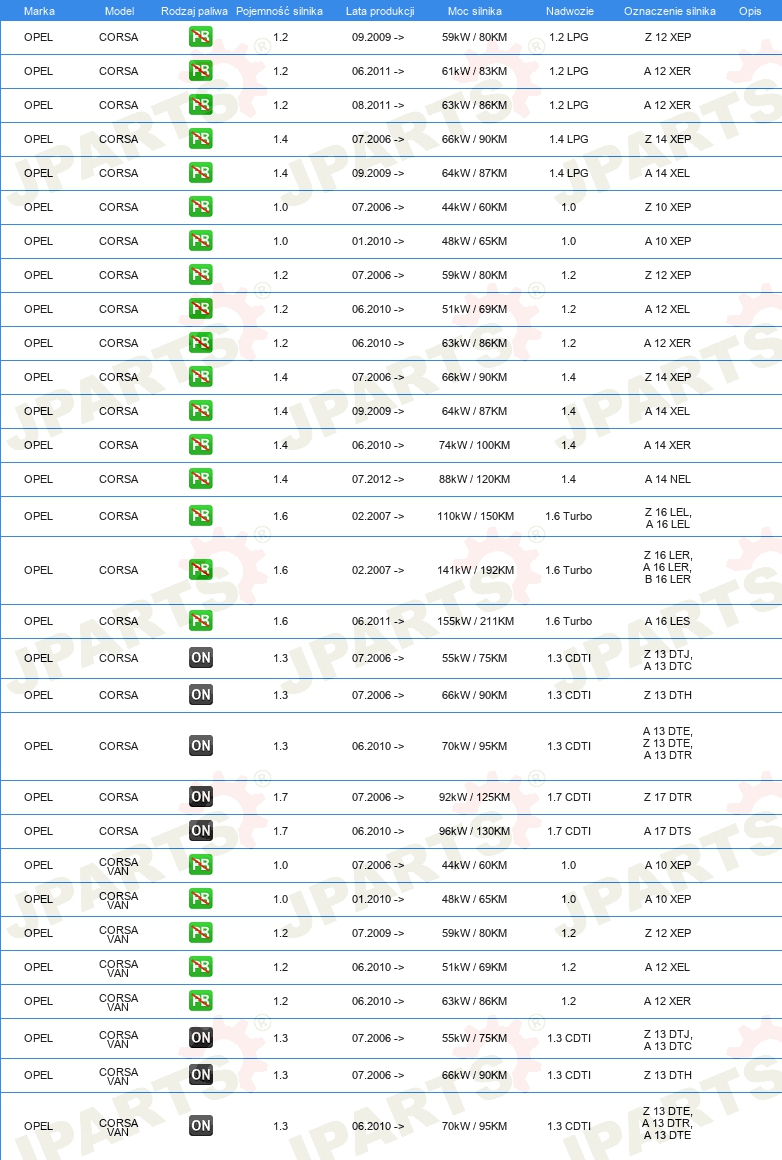Click the 88kW / 120KM power cell
The image size is (782, 1160).
474,479
